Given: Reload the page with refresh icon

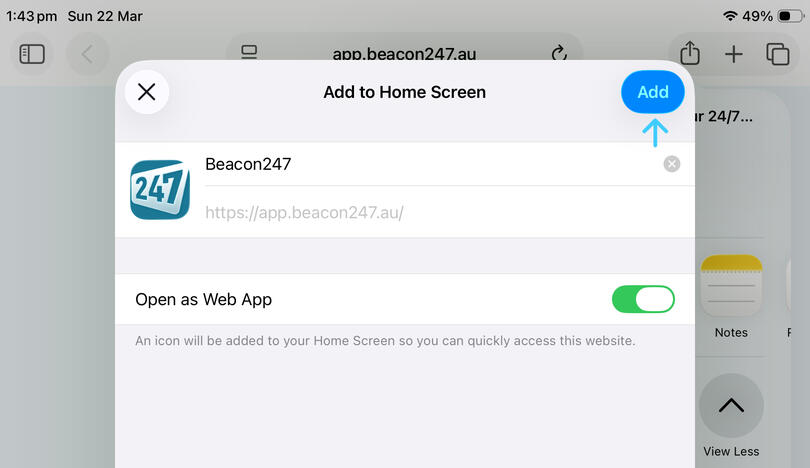Looking at the screenshot, I should 559,53.
